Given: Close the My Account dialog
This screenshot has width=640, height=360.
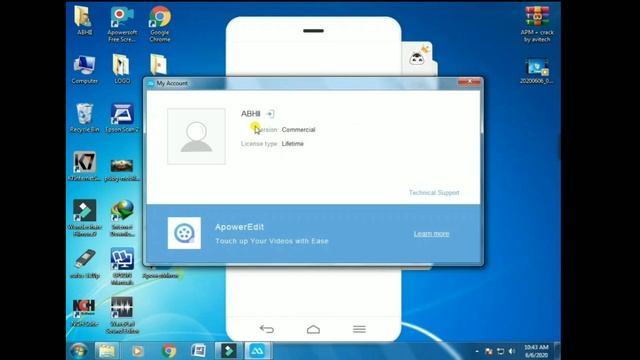Looking at the screenshot, I should (x=469, y=82).
